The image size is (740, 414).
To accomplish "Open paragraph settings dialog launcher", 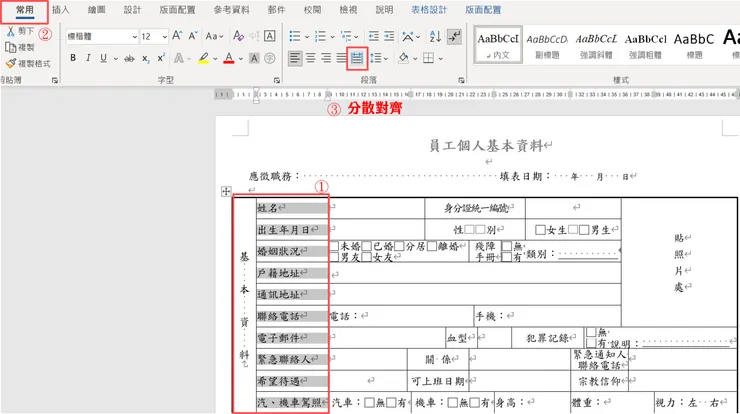I will [462, 80].
